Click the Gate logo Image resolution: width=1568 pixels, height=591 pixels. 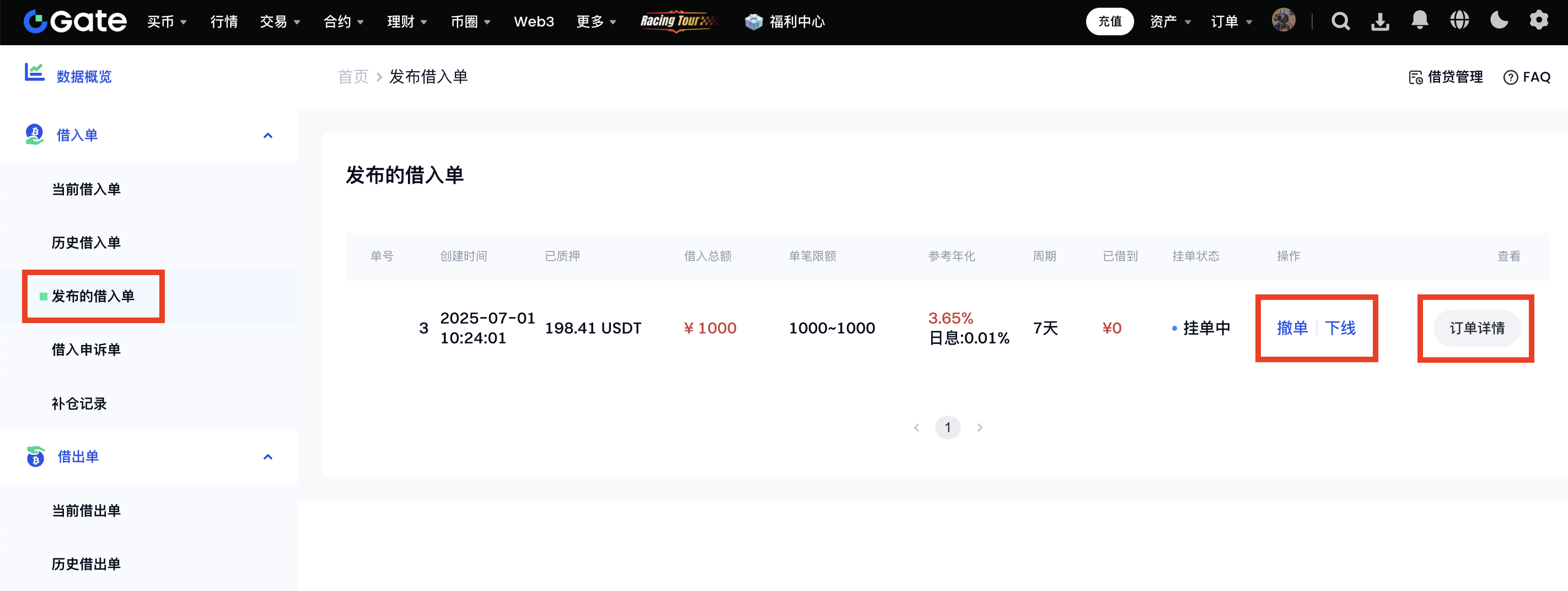(x=75, y=22)
